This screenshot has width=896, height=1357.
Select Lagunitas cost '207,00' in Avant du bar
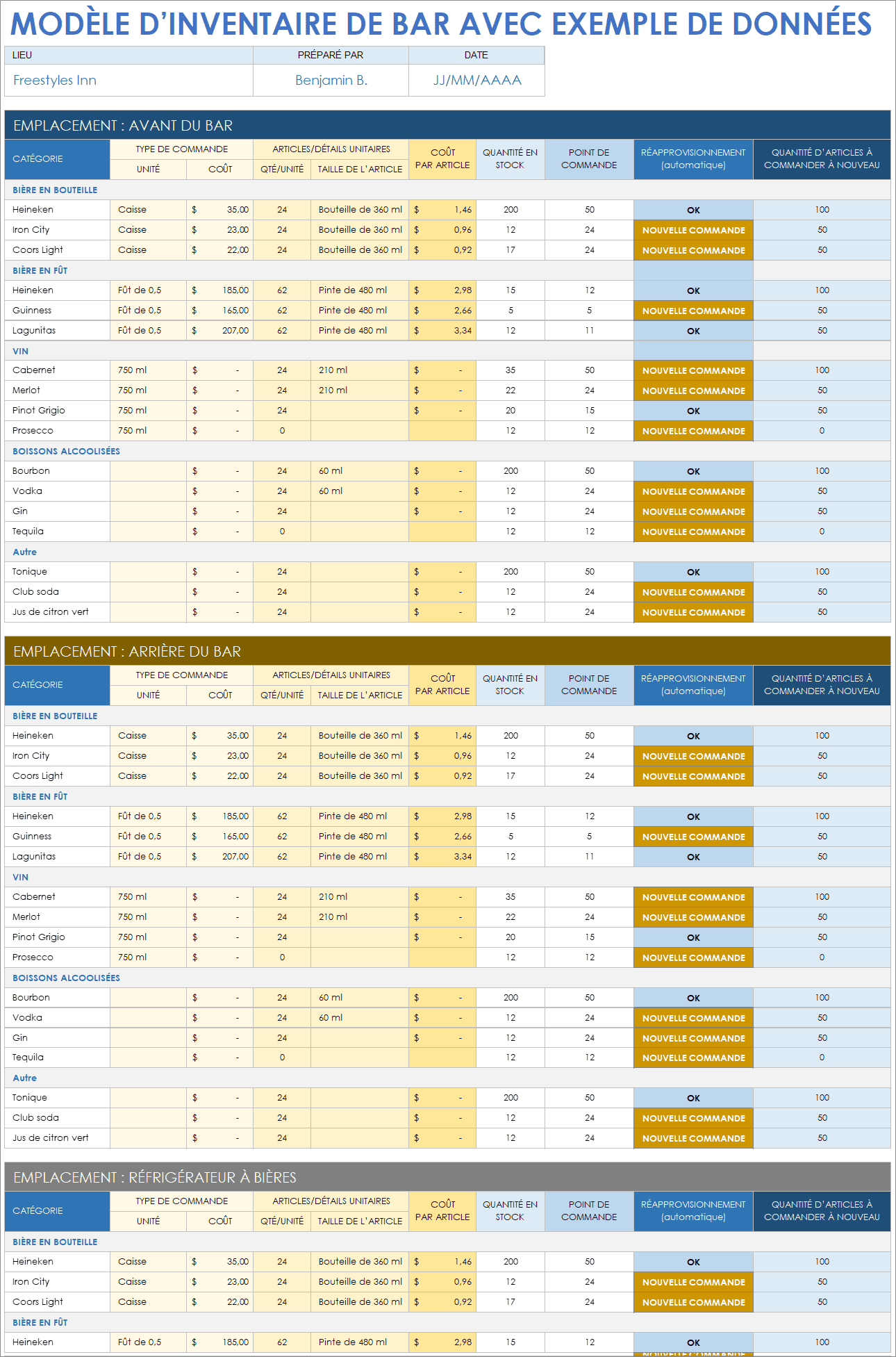[x=219, y=331]
